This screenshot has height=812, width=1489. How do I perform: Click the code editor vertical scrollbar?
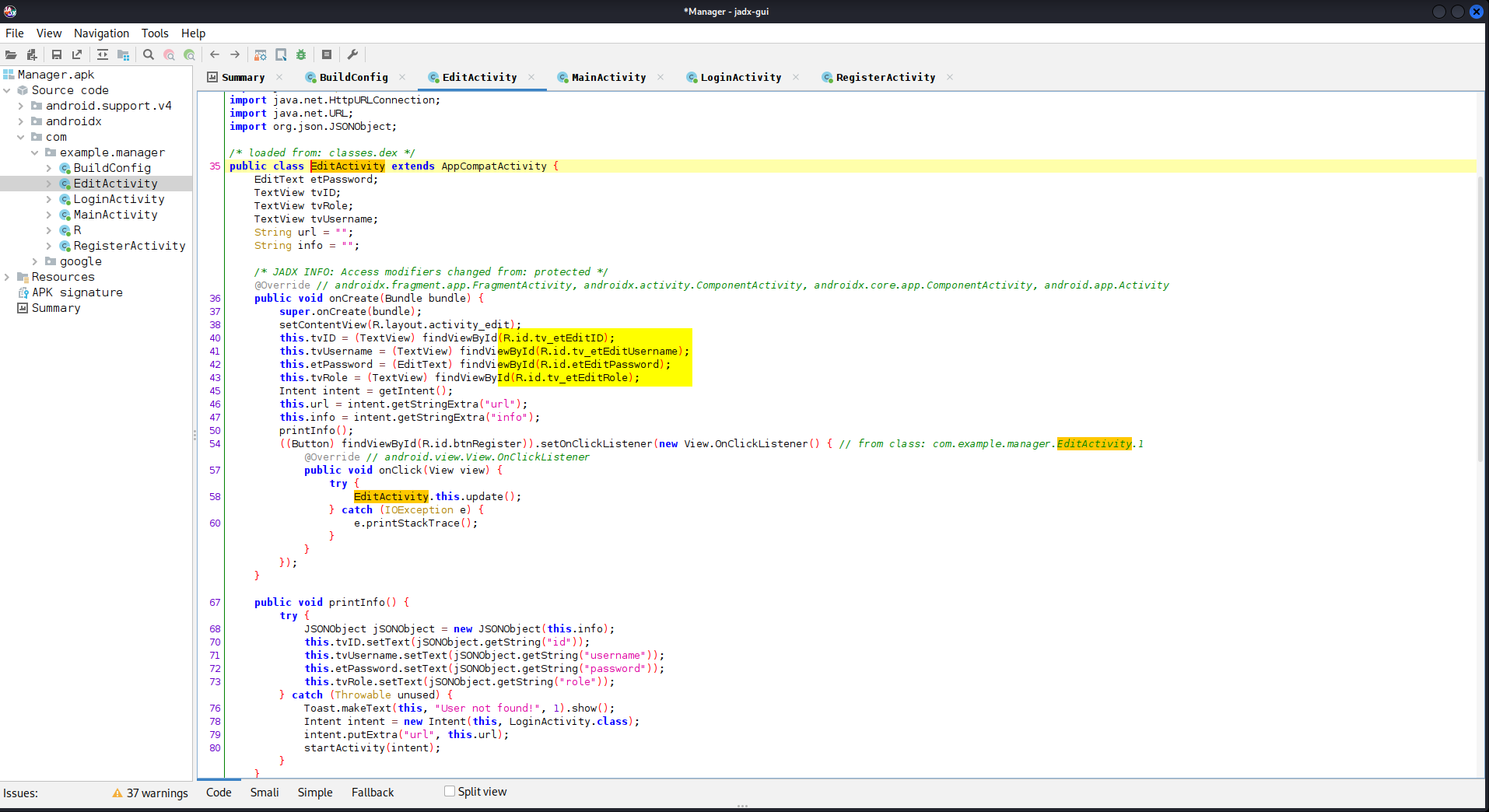(1480, 320)
